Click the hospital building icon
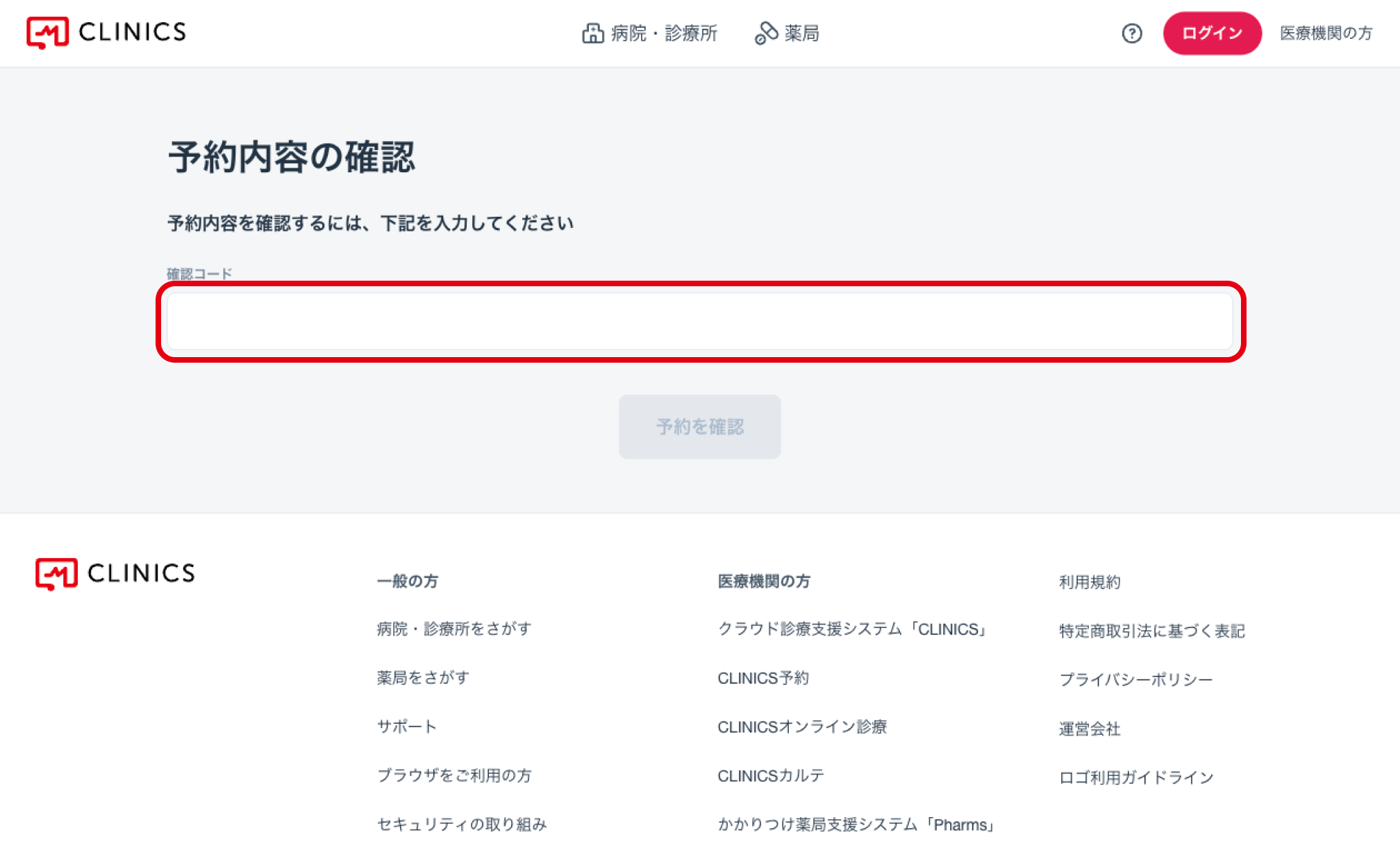The height and width of the screenshot is (865, 1400). pos(592,33)
